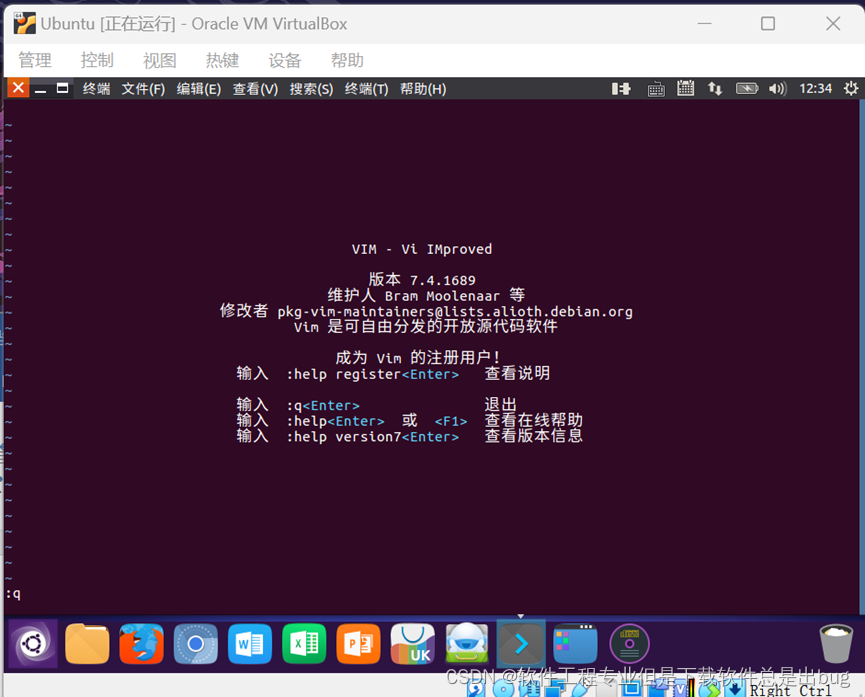Open Ubuntu Software store from the dock
This screenshot has height=697, width=865.
pyautogui.click(x=413, y=643)
